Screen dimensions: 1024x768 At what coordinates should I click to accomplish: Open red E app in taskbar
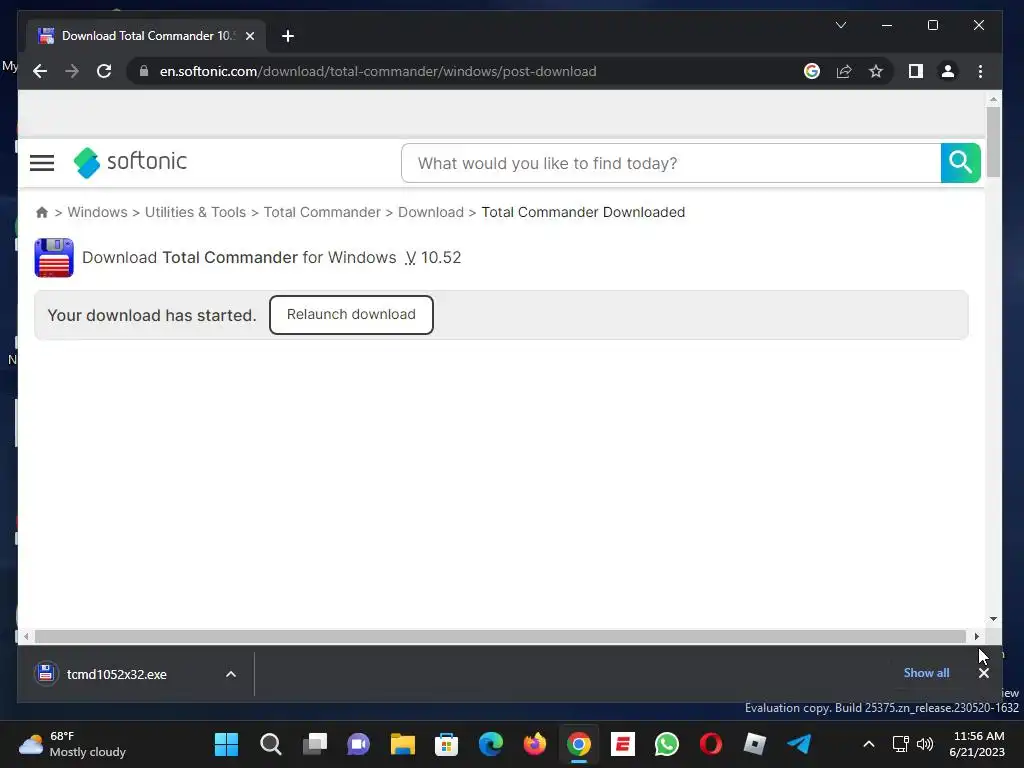623,744
